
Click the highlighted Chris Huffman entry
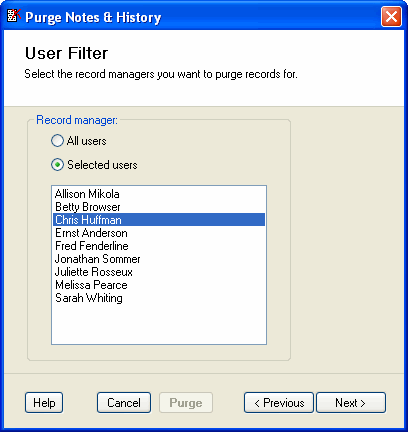[159, 220]
